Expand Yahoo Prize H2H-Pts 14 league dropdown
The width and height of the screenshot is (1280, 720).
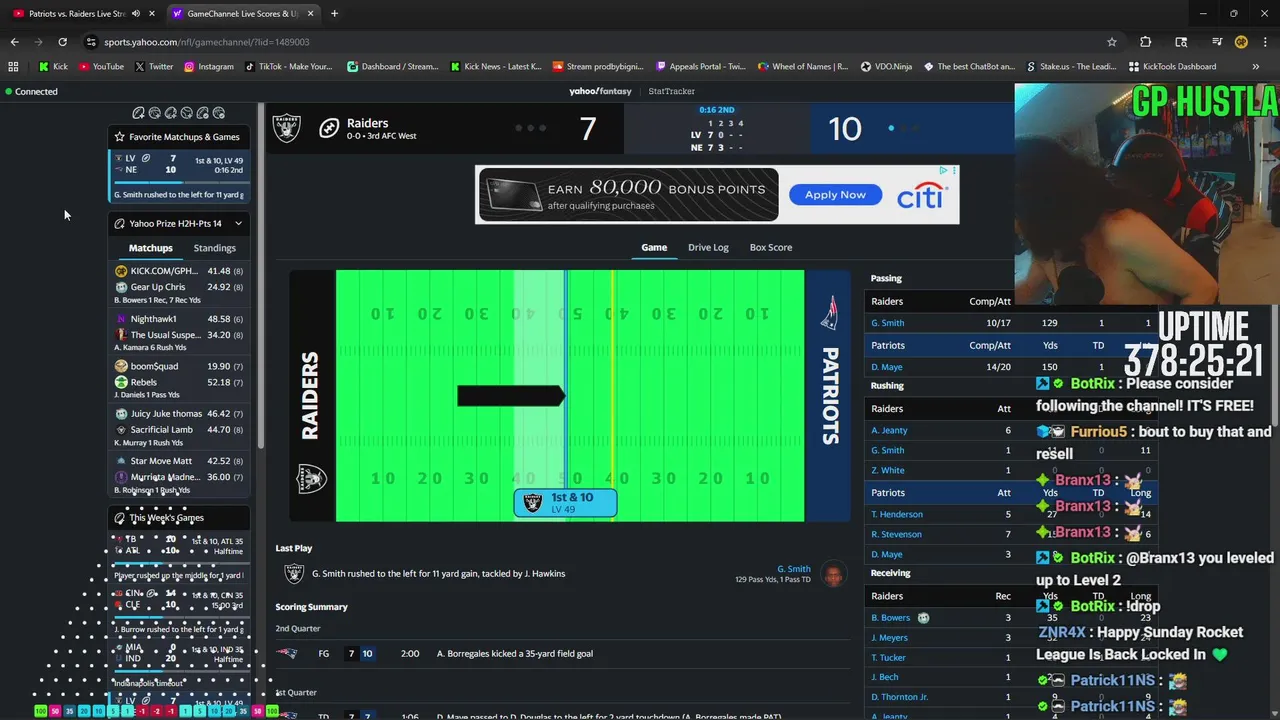pyautogui.click(x=238, y=223)
